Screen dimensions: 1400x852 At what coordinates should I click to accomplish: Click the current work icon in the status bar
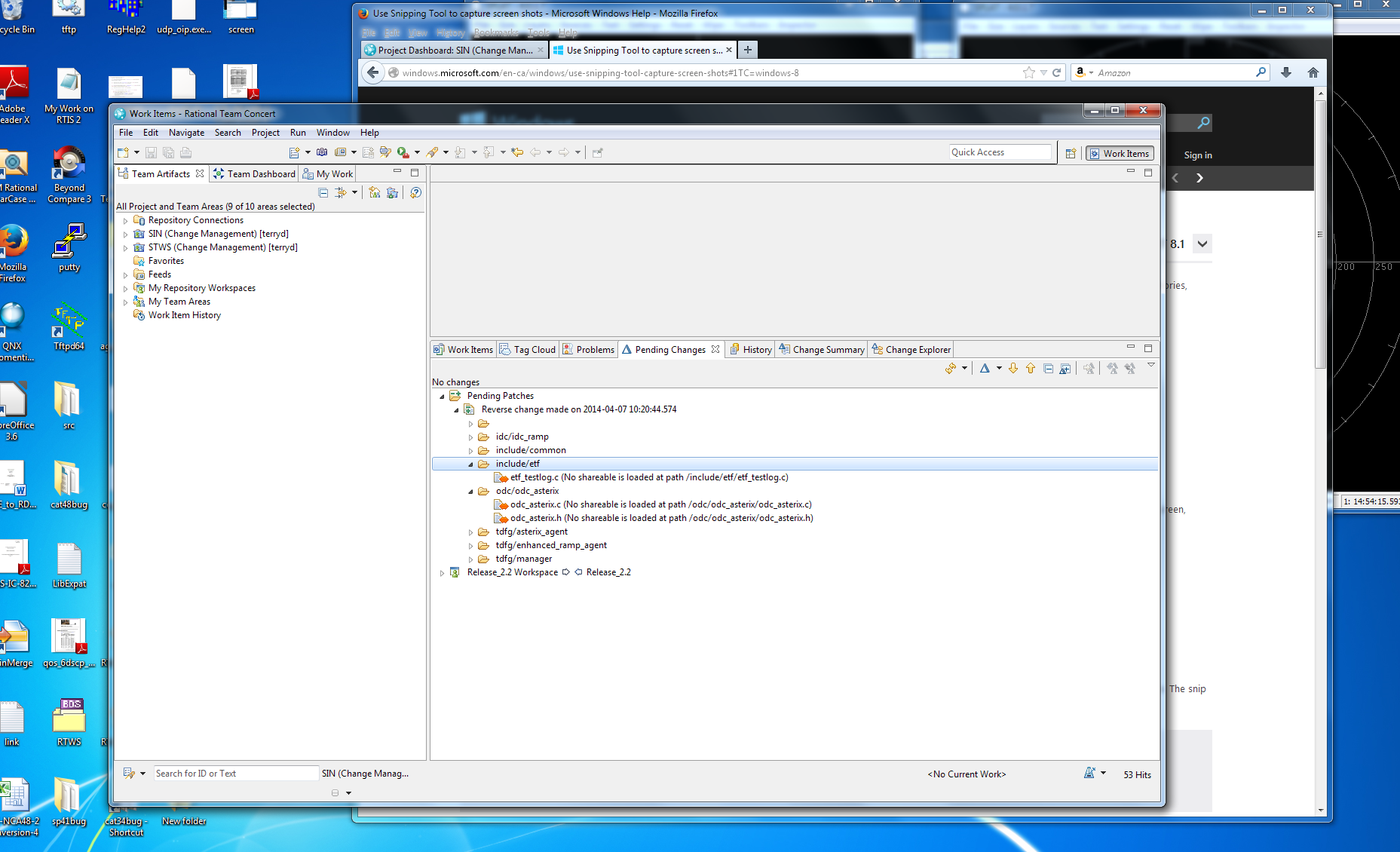1089,774
